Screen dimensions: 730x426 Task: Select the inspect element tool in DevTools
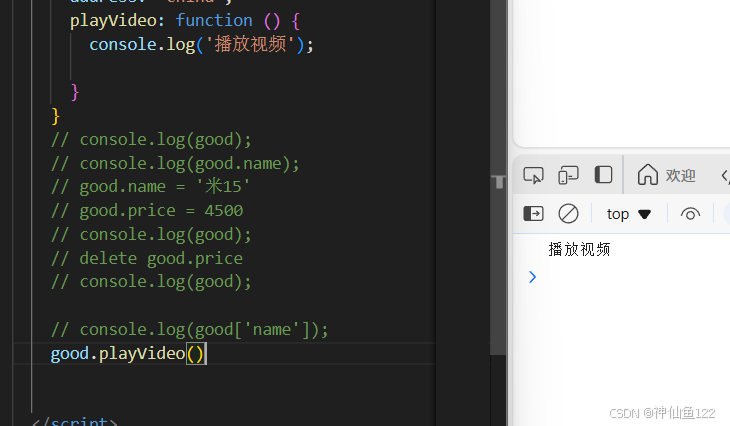533,176
